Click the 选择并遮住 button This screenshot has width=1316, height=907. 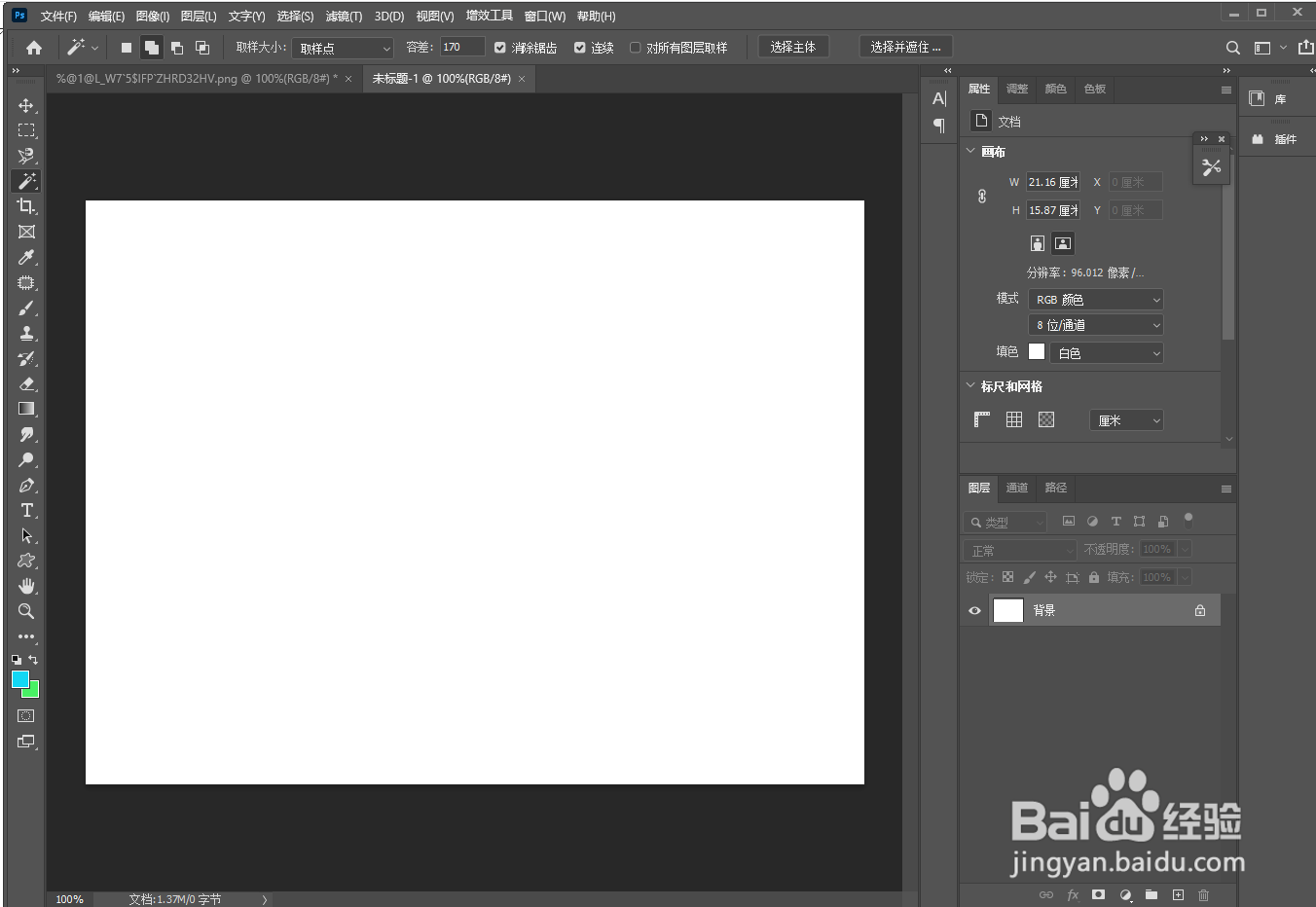(x=904, y=47)
